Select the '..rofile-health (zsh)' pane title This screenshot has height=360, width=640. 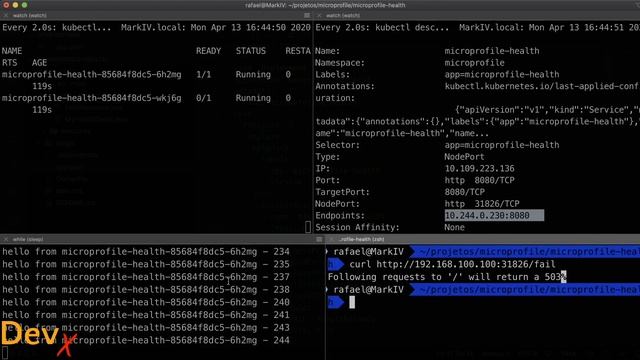point(362,239)
